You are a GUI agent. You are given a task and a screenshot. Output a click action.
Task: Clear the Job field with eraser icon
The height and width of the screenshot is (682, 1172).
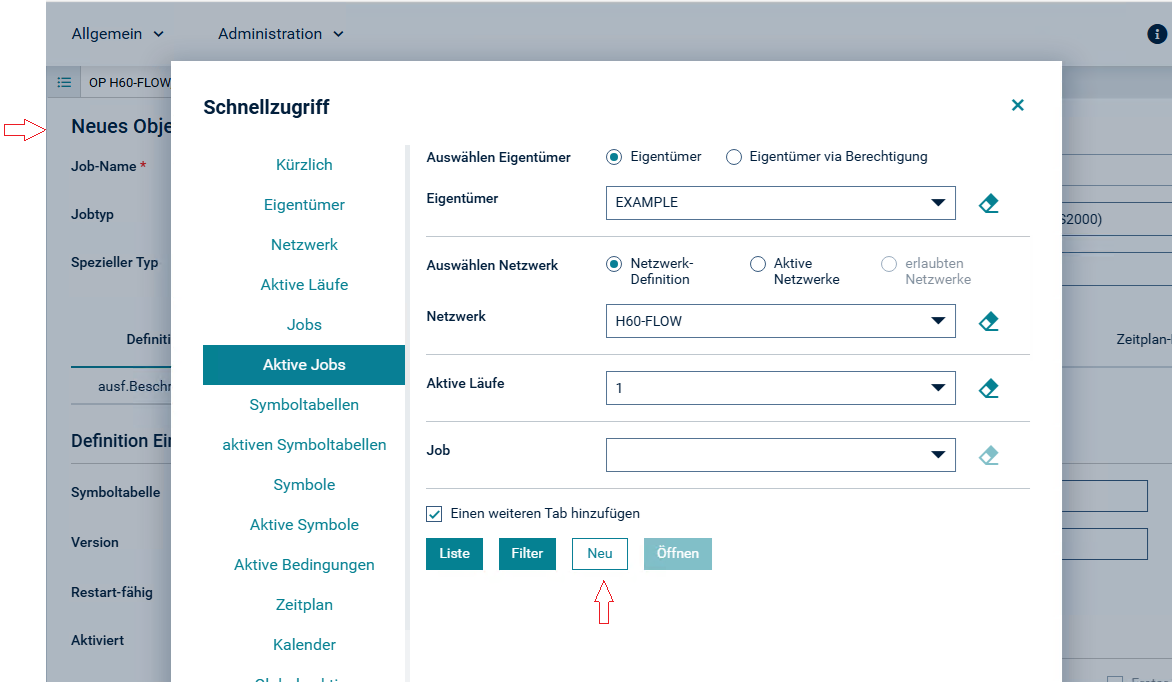coord(988,455)
